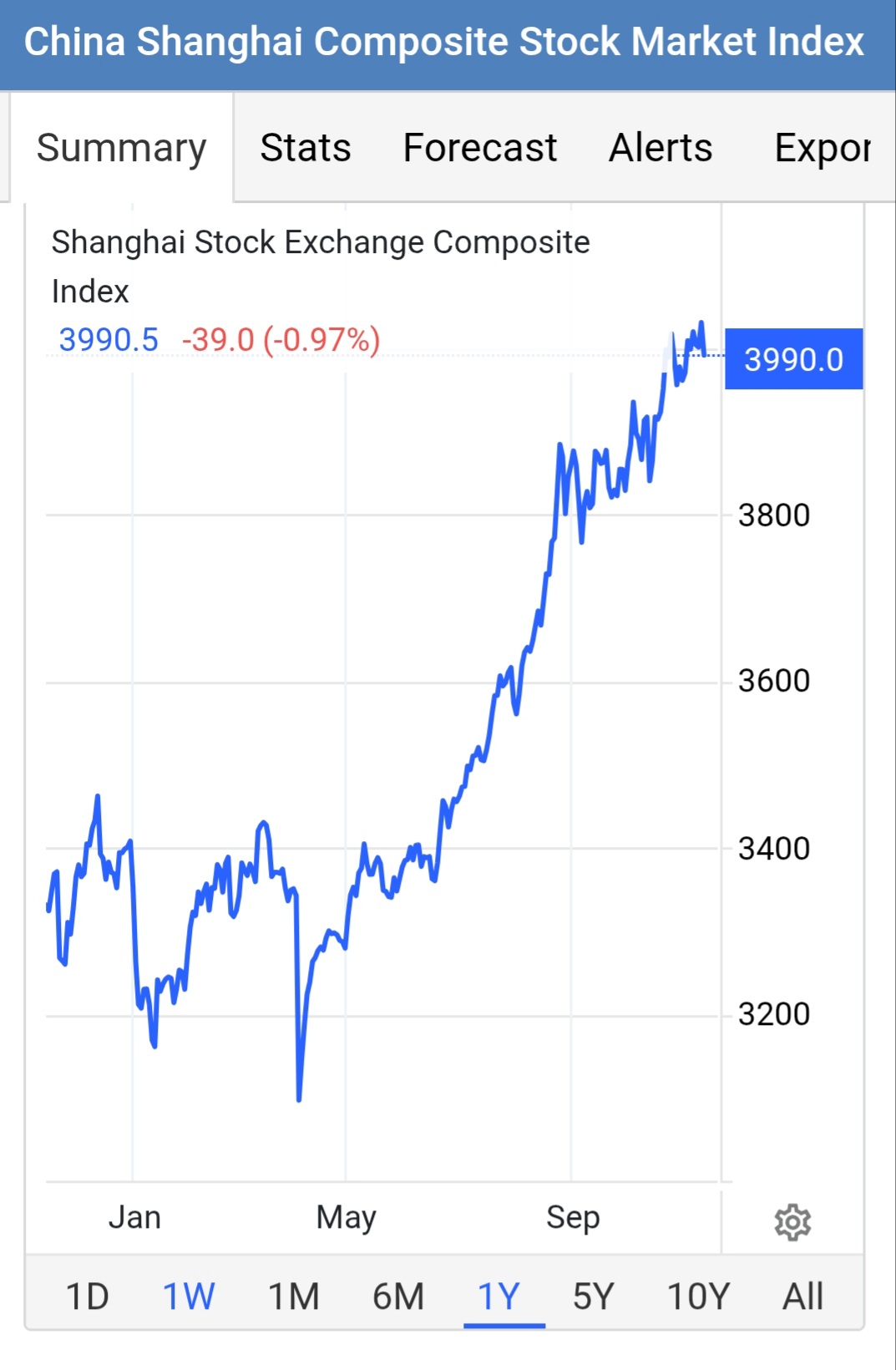Select the 1Y time range
This screenshot has height=1370, width=896.
[499, 1296]
